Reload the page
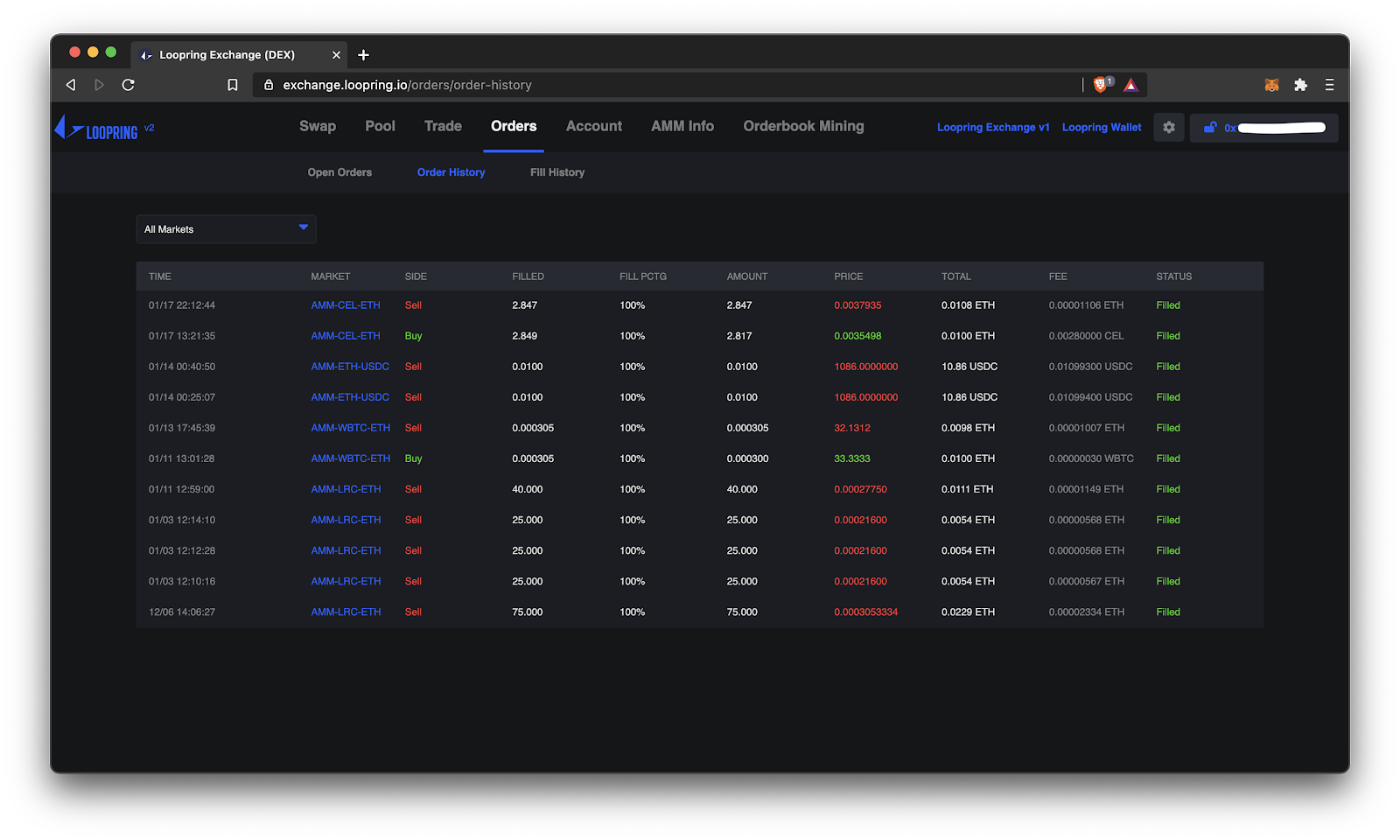 point(129,85)
